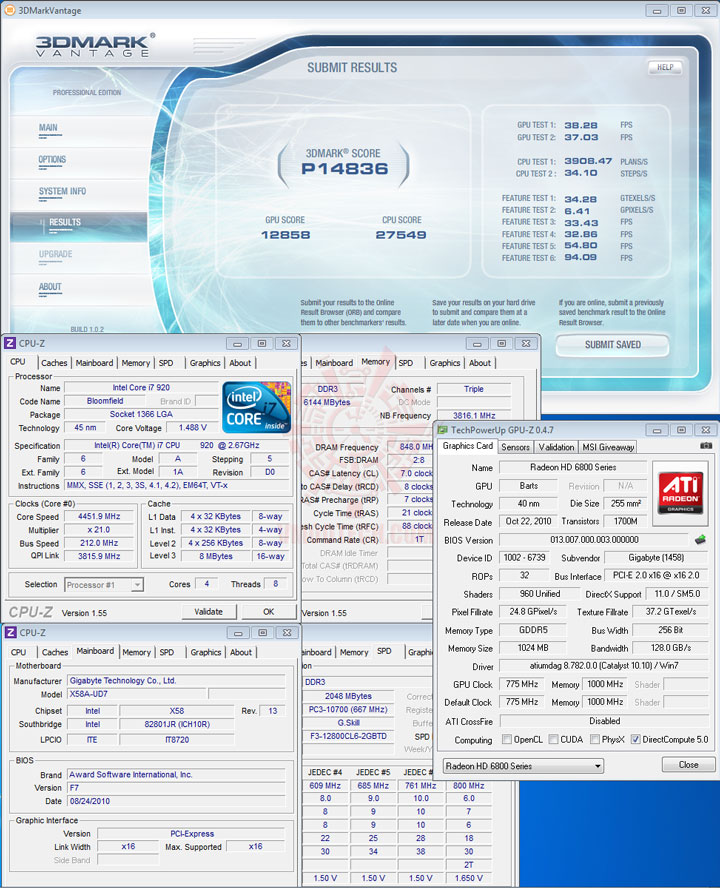Click the GPU TEST 1 value 38.28

[x=581, y=125]
